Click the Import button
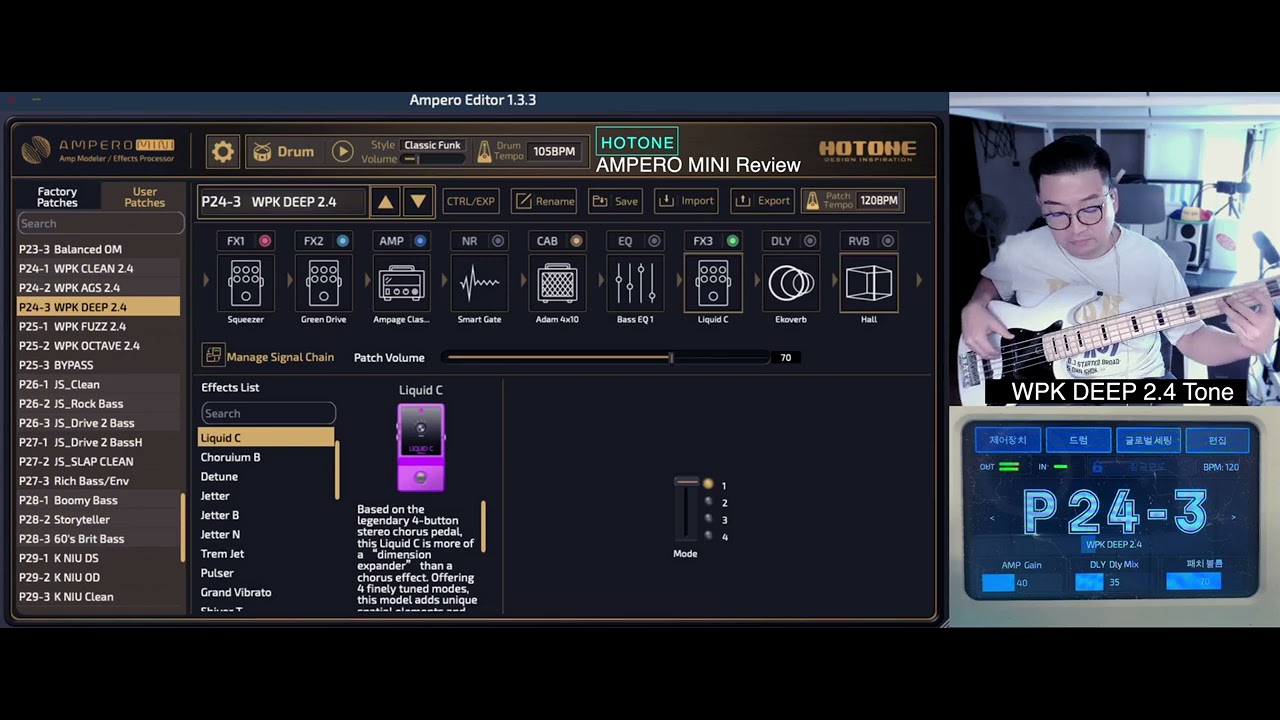 point(686,201)
